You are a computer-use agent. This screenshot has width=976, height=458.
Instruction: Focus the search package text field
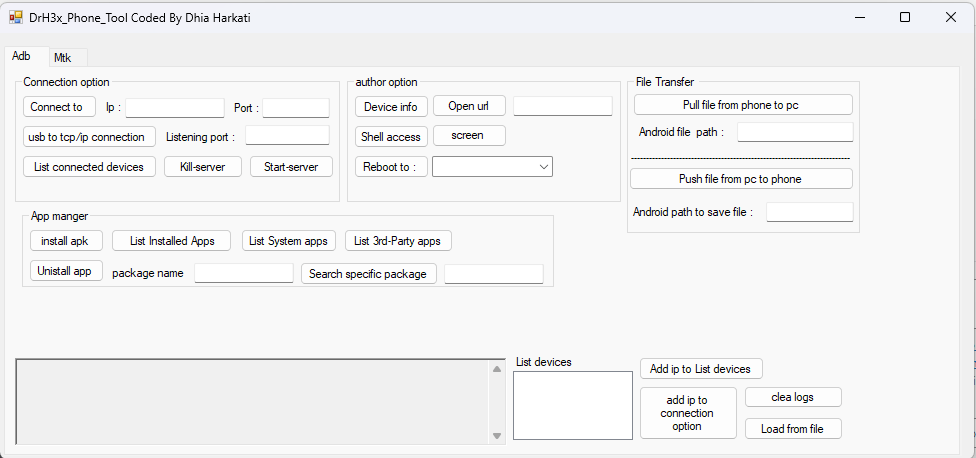click(x=494, y=274)
